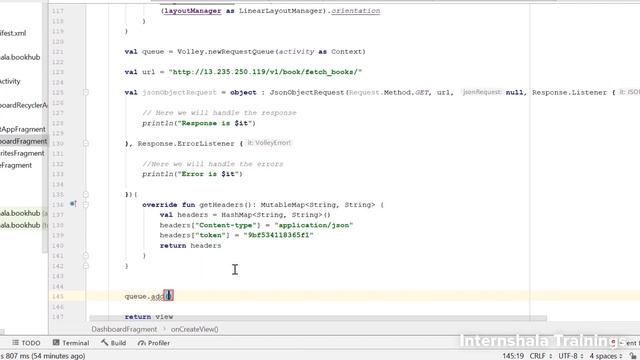Open the Build tool window tab
The height and width of the screenshot is (360, 640).
pyautogui.click(x=113, y=343)
